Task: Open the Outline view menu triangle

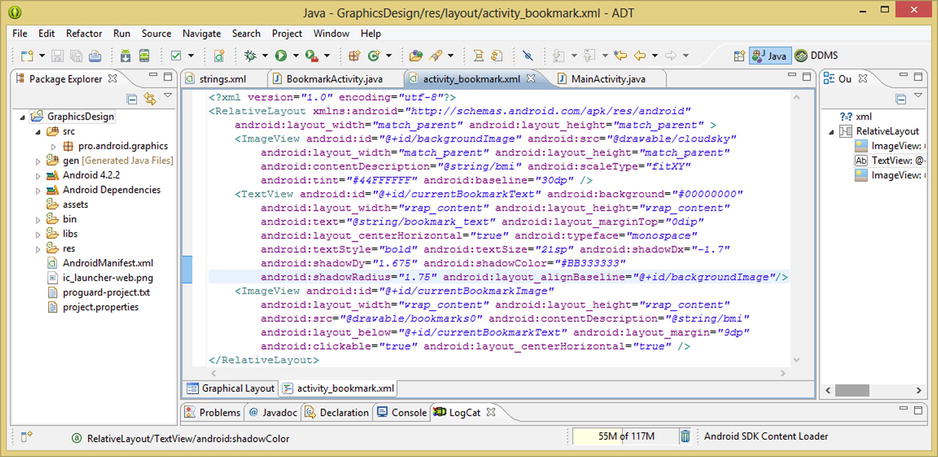Action: 918,95
